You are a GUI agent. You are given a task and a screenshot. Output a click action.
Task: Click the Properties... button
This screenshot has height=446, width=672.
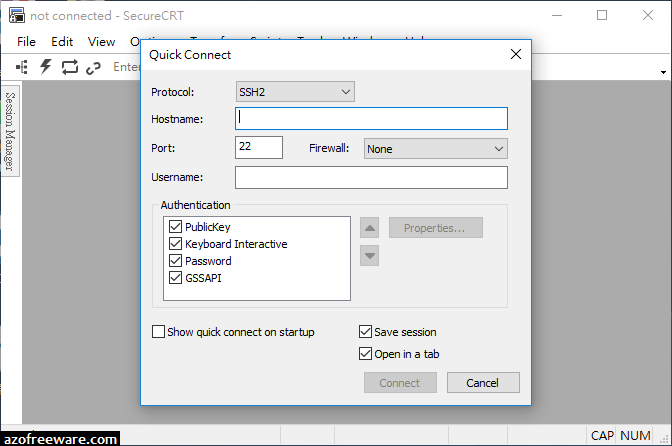(x=435, y=228)
